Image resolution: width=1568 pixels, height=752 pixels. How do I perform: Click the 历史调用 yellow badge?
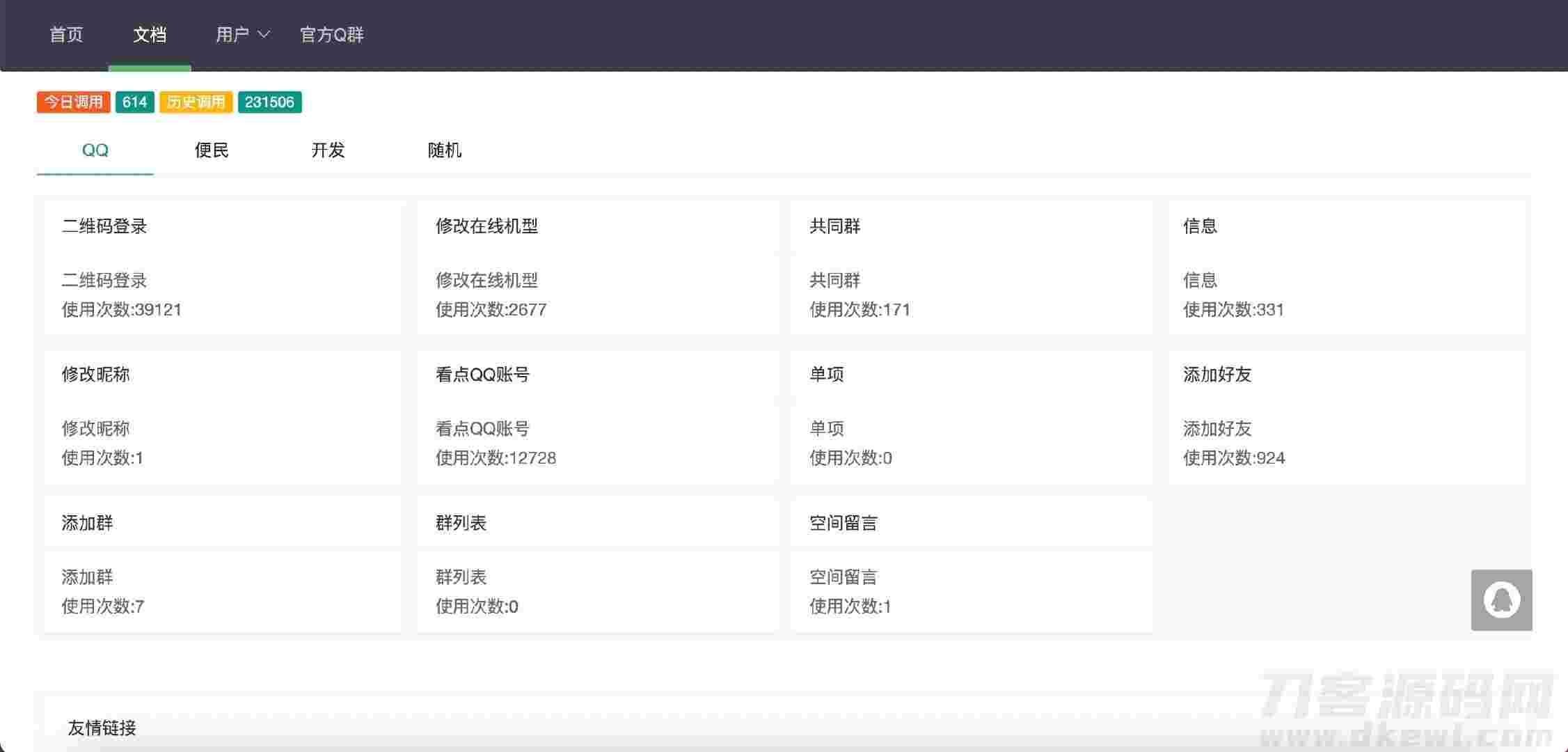tap(196, 102)
